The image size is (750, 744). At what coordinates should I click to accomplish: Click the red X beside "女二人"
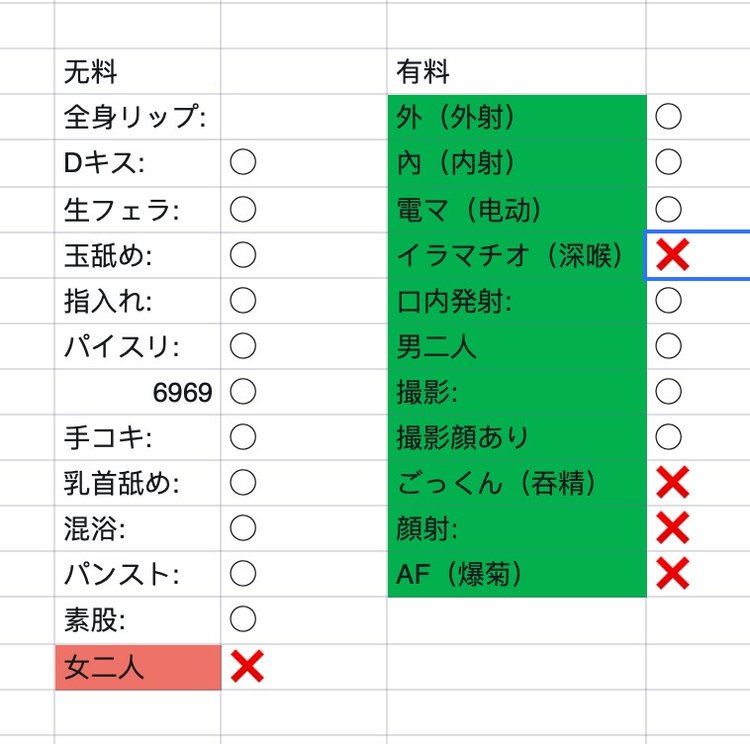[246, 667]
